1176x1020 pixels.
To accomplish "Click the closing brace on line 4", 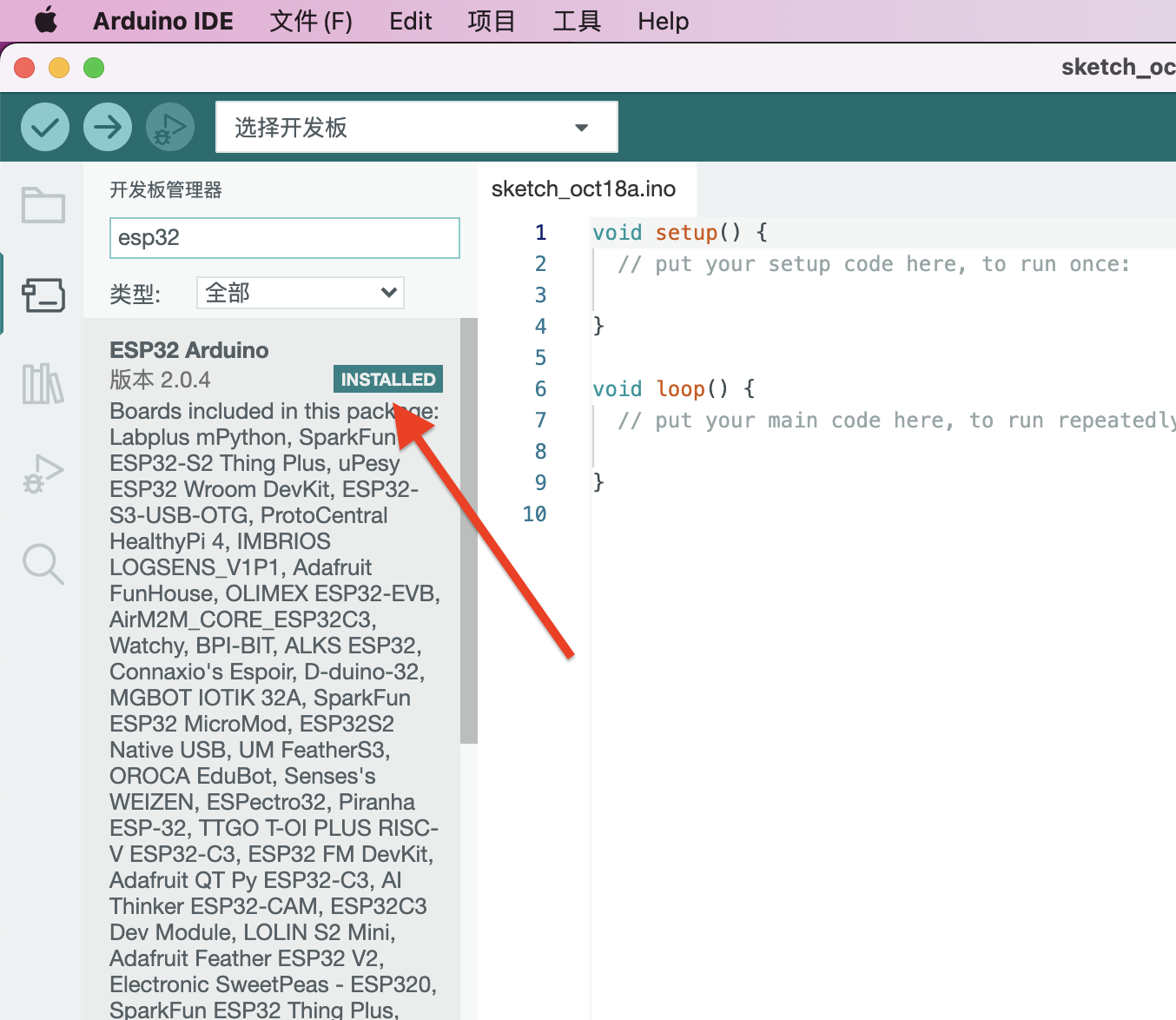I will click(598, 327).
